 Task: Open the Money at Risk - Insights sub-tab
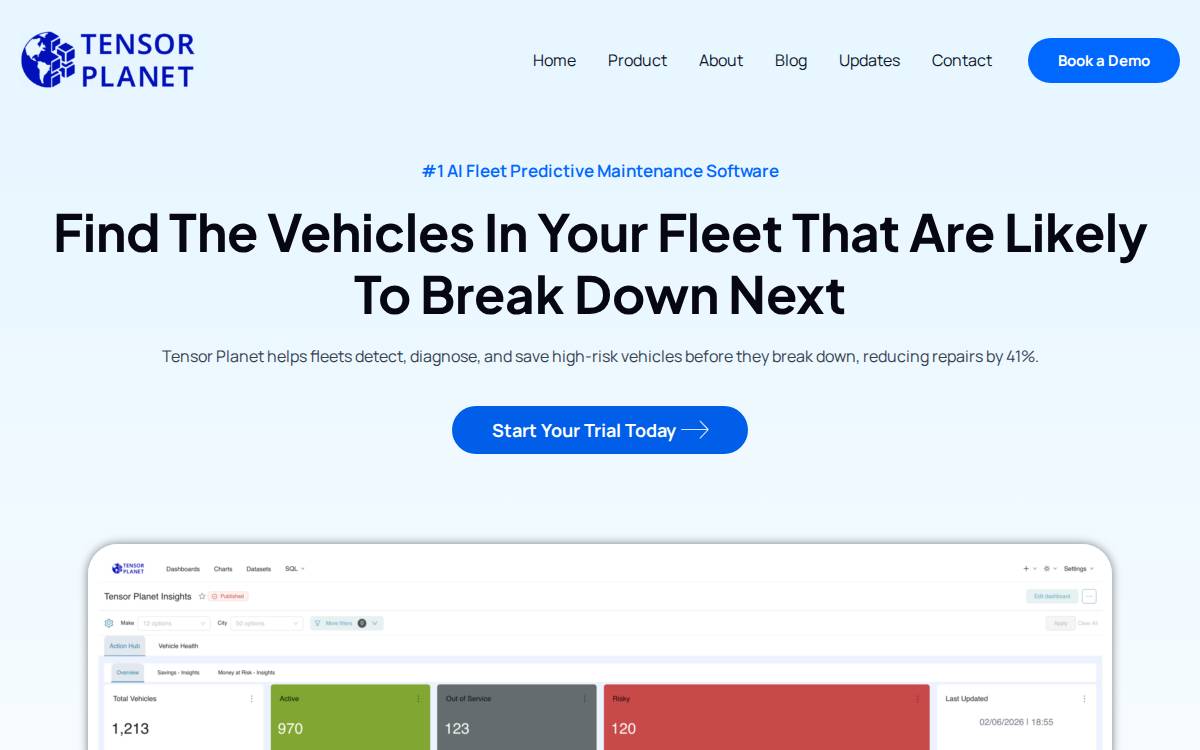246,673
